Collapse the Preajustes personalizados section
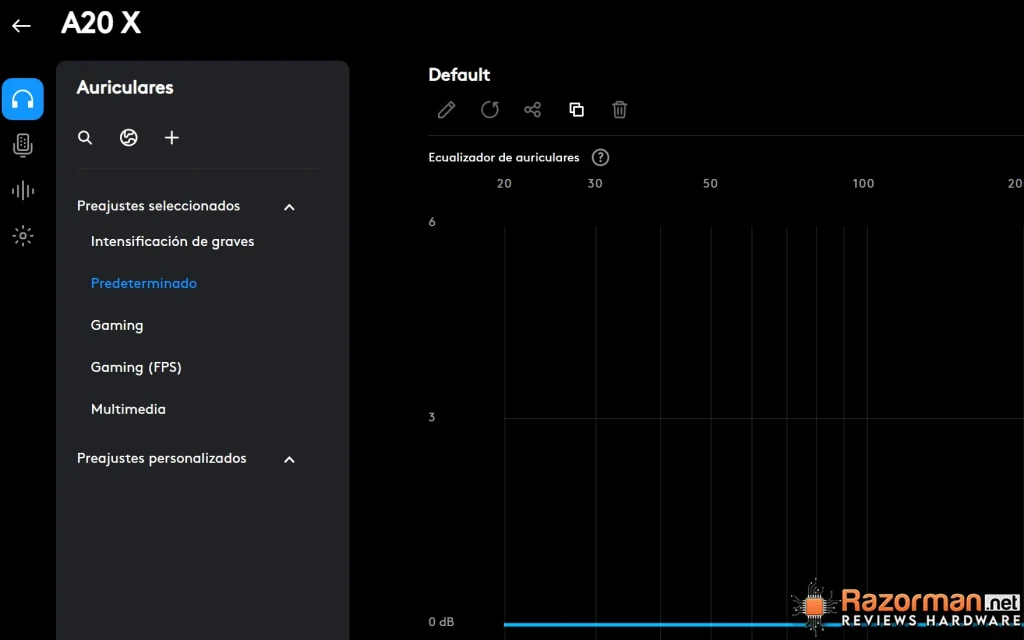This screenshot has width=1024, height=640. point(289,460)
